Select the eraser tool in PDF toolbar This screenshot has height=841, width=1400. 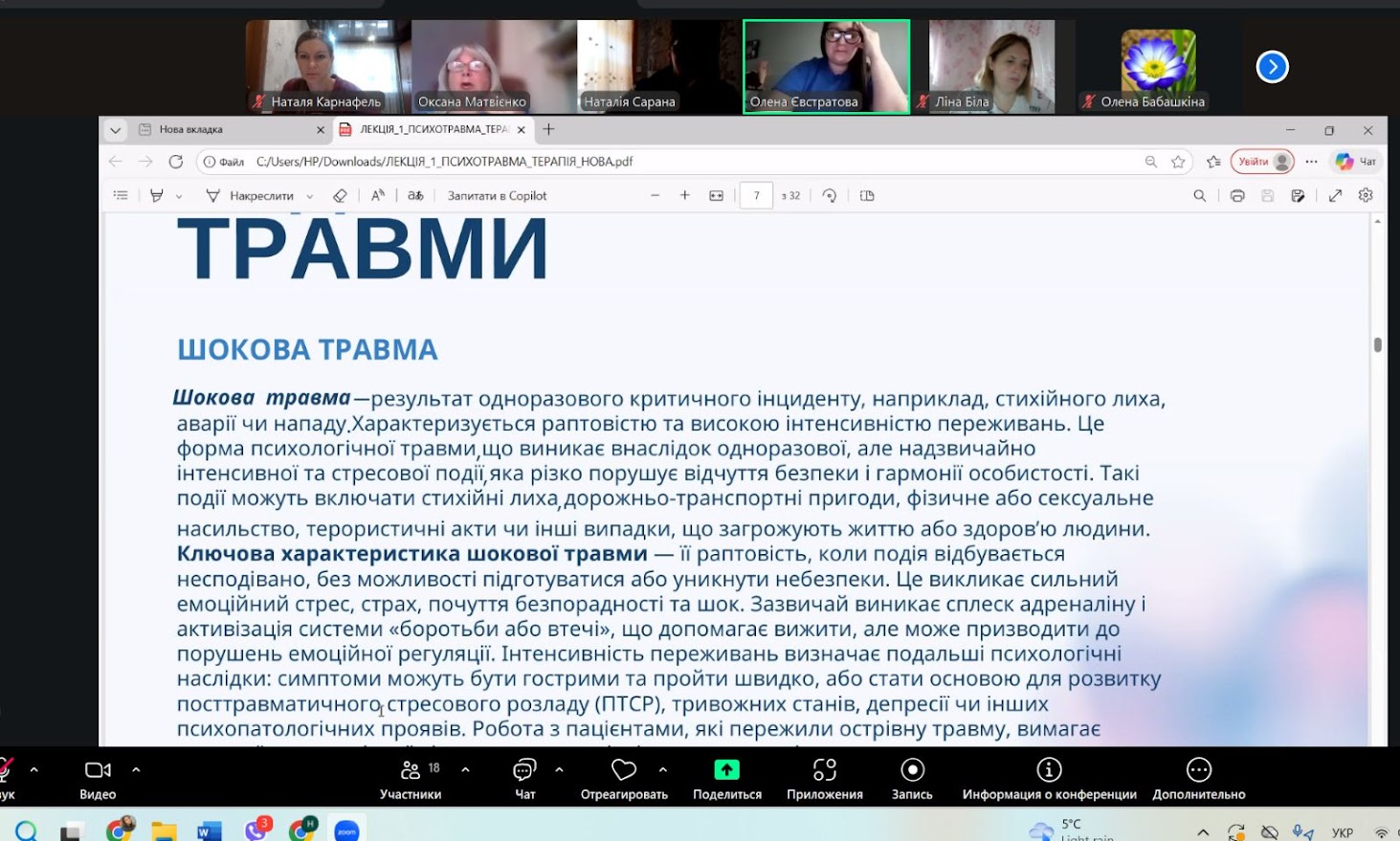[340, 196]
